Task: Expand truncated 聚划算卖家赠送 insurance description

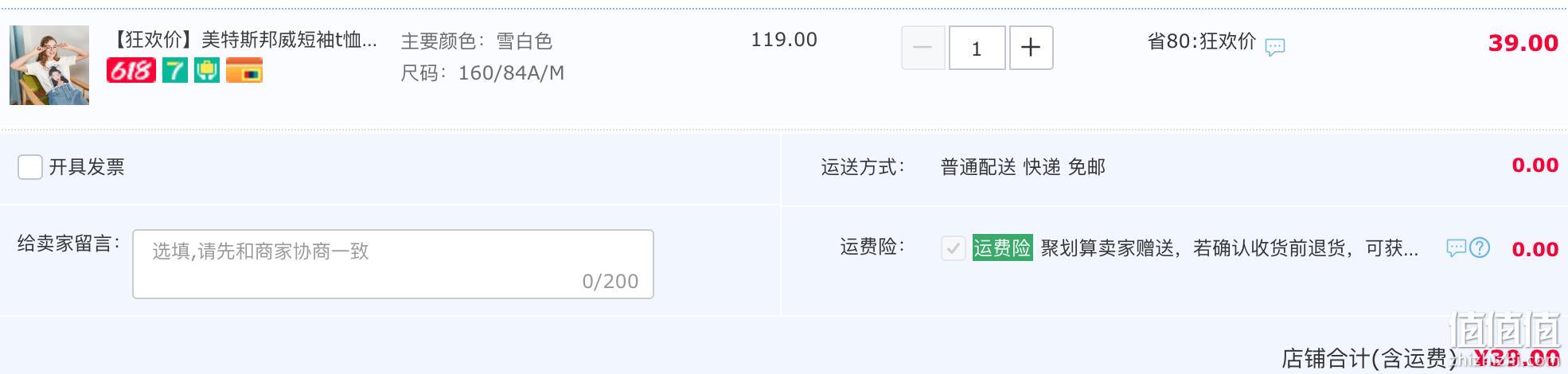Action: tap(1230, 248)
